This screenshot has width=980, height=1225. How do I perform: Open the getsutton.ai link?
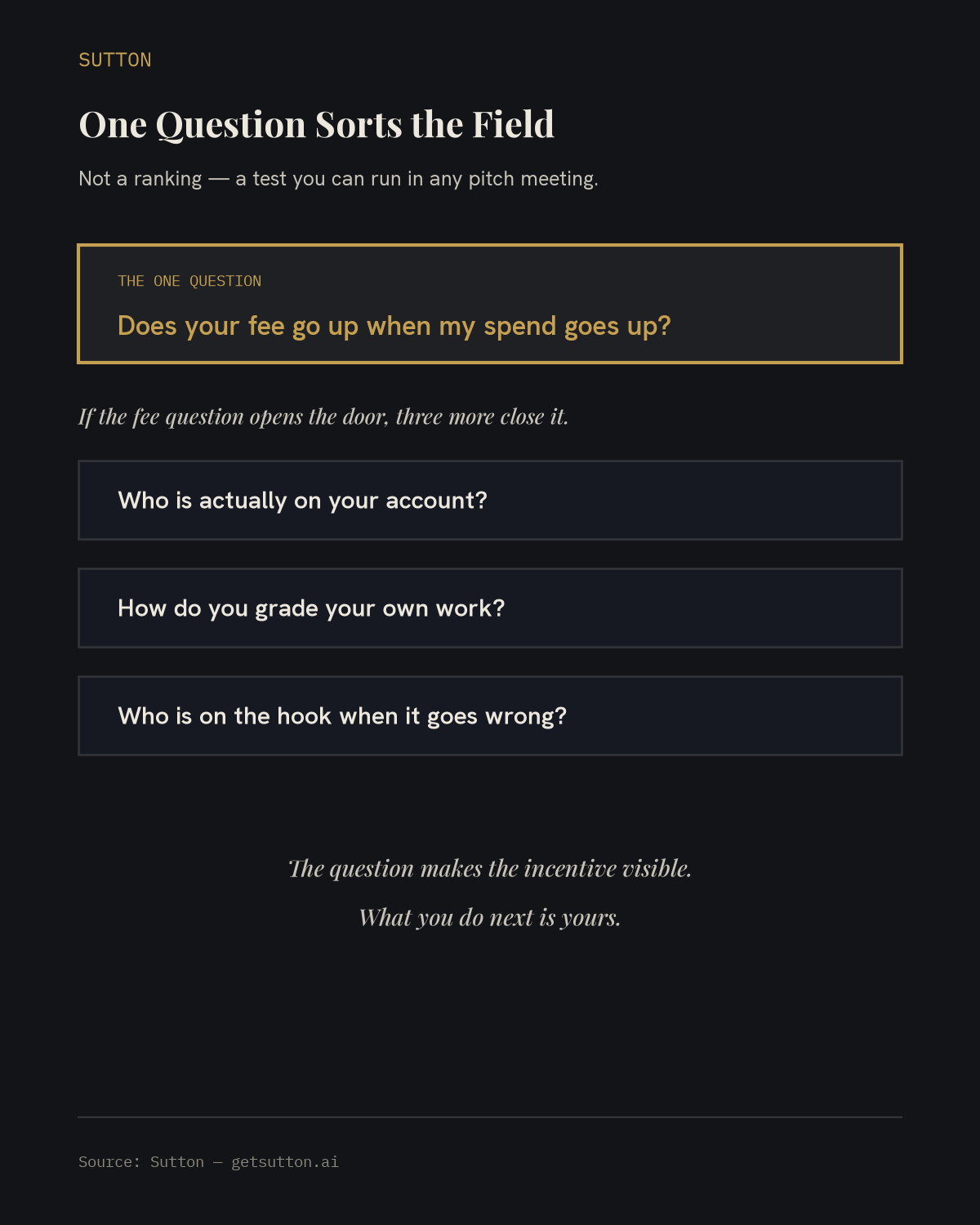pos(285,1162)
